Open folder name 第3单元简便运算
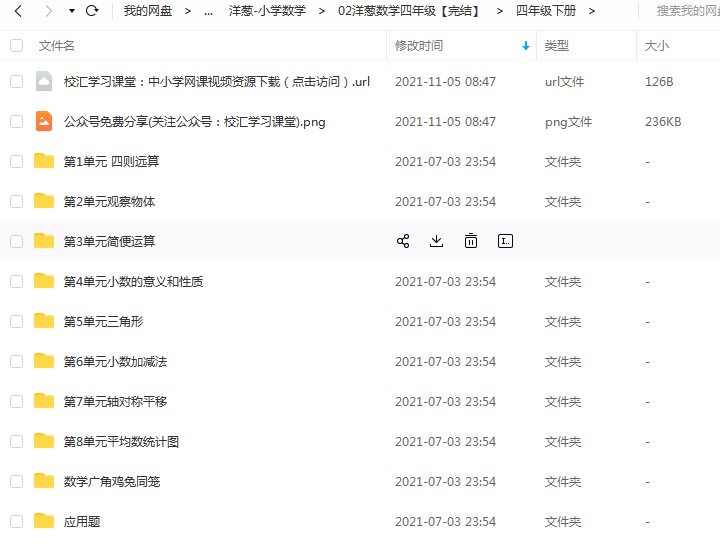 [x=109, y=241]
